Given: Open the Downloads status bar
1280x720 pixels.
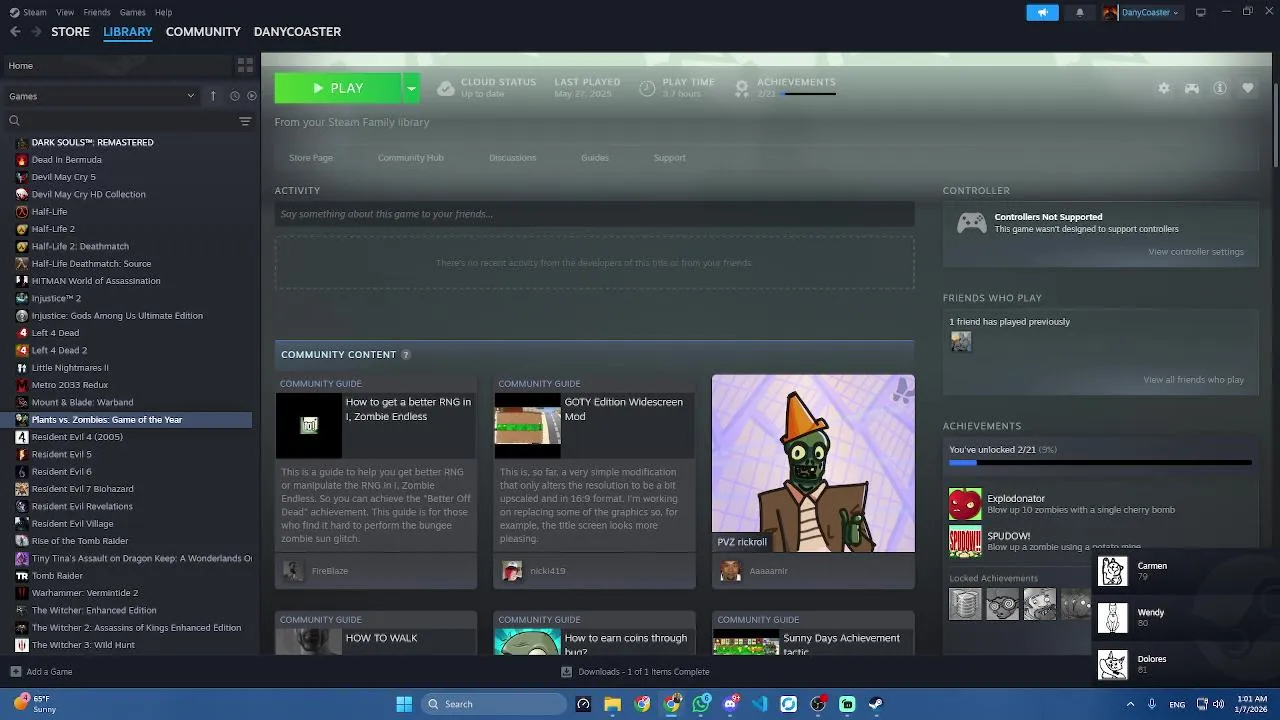Looking at the screenshot, I should point(636,672).
